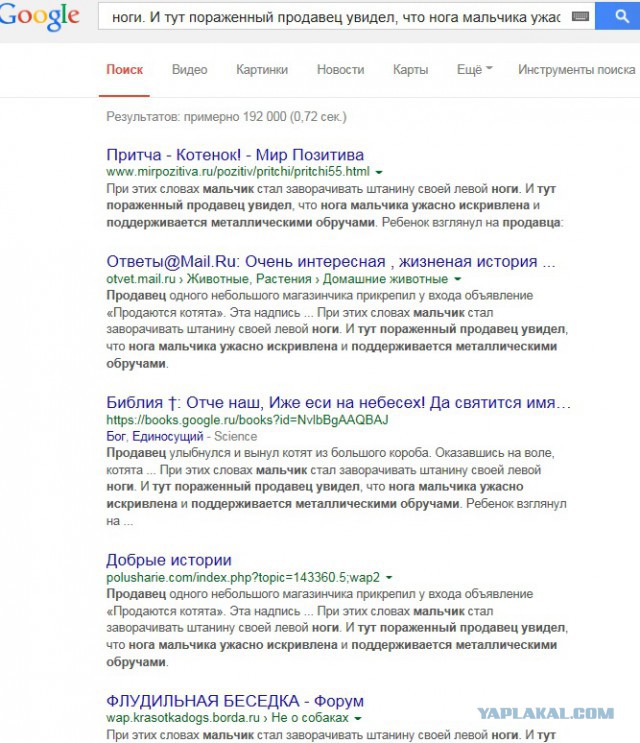Click the blue search magnifier button
Screen dimensions: 640x743
pyautogui.click(x=618, y=16)
